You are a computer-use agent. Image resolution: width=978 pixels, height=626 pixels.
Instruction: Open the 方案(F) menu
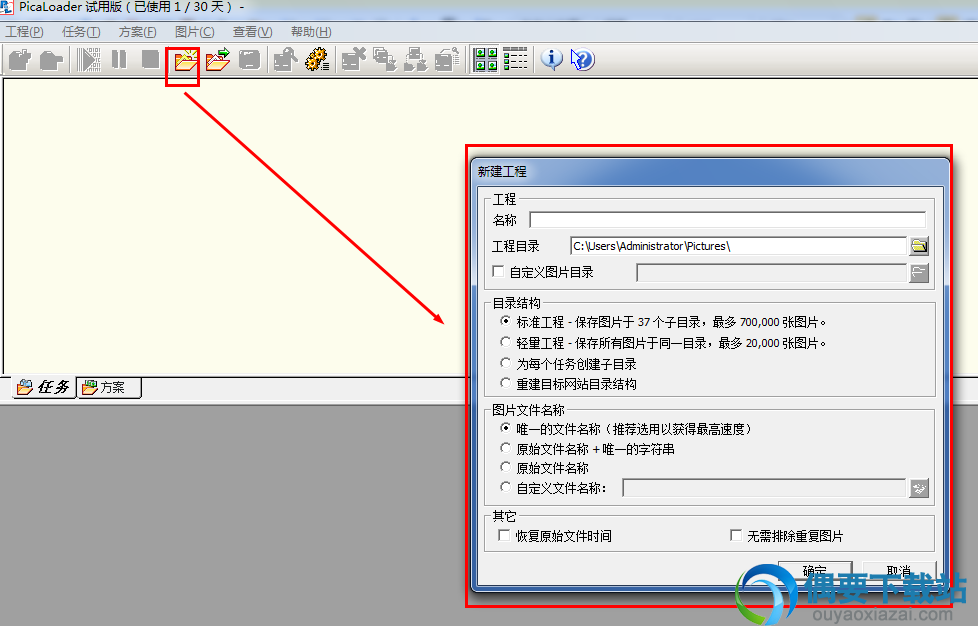pos(137,32)
